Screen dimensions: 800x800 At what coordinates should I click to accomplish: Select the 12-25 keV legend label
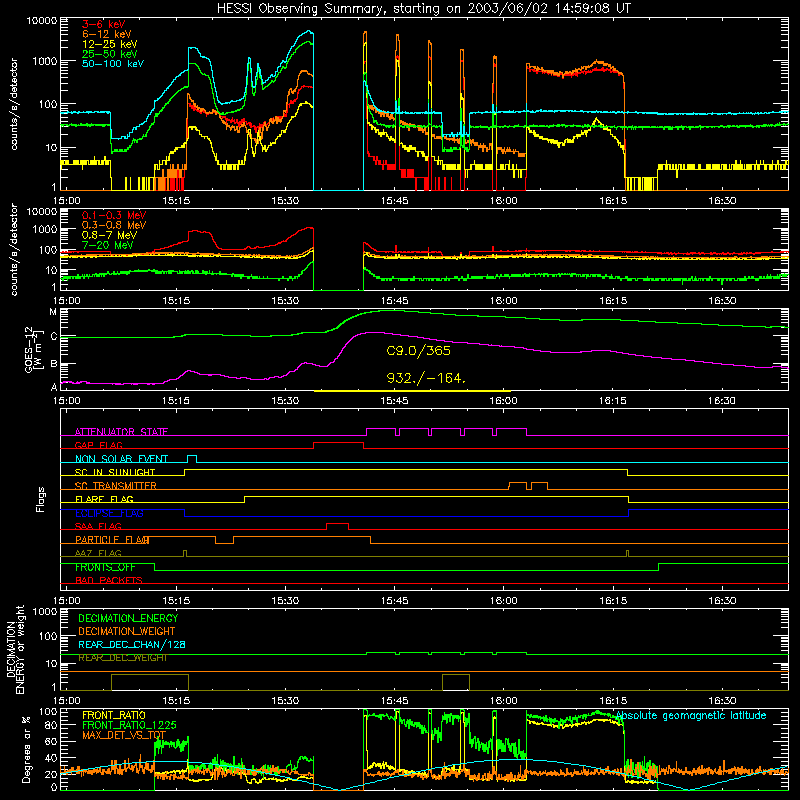pyautogui.click(x=110, y=44)
